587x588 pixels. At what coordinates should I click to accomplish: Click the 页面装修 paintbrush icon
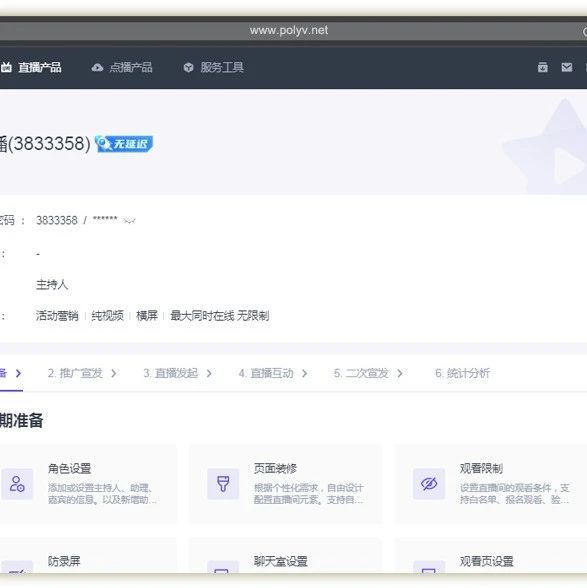pos(223,484)
